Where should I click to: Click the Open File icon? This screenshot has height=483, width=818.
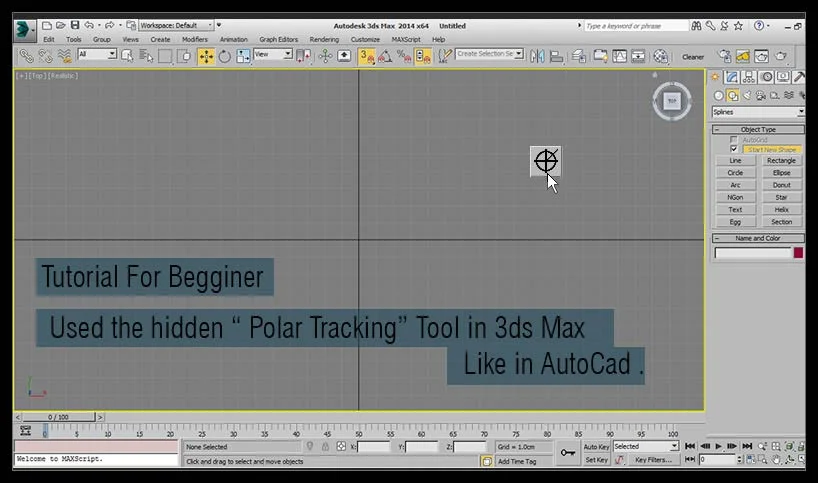[x=61, y=25]
